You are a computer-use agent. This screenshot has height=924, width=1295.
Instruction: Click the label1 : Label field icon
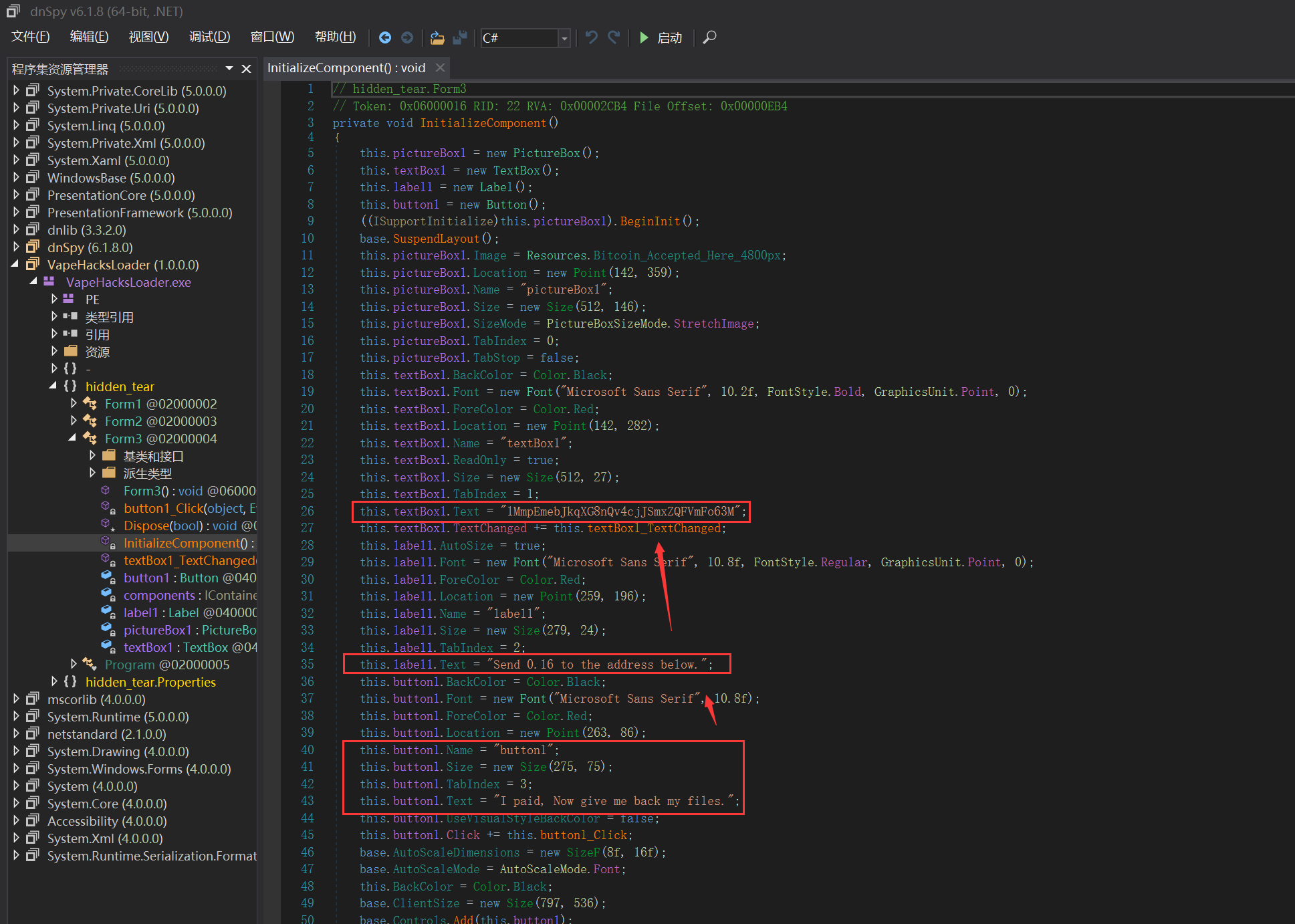(108, 612)
